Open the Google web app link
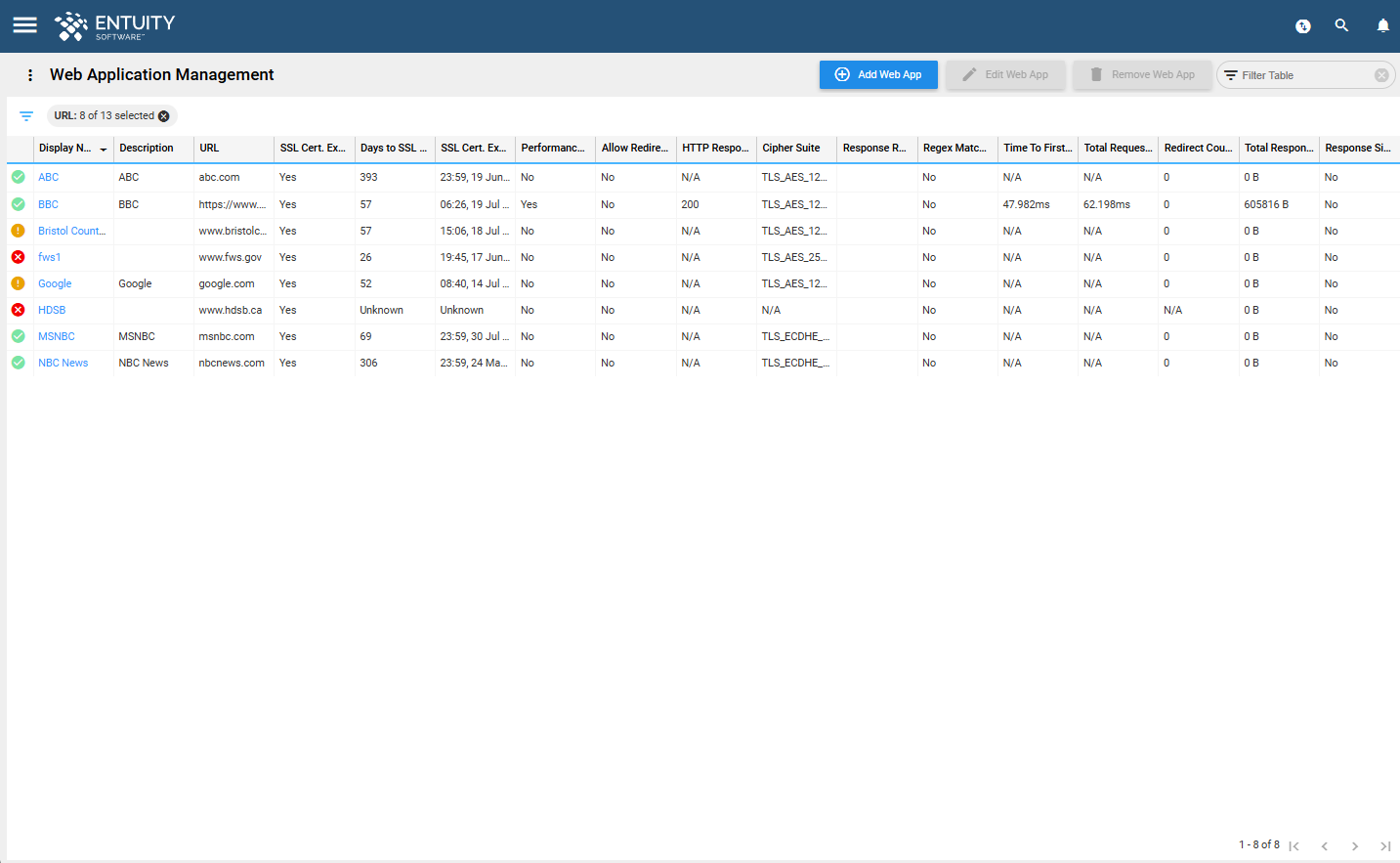Screen dimensions: 1400x863 point(55,284)
